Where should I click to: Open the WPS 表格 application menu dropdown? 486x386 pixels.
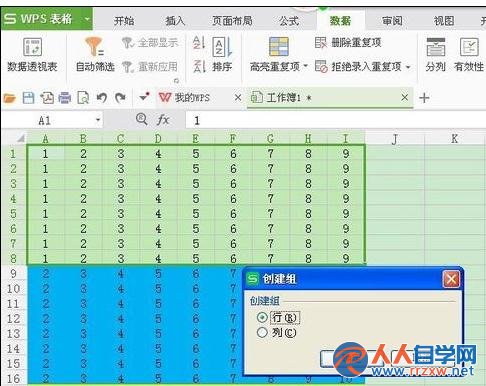tap(87, 19)
